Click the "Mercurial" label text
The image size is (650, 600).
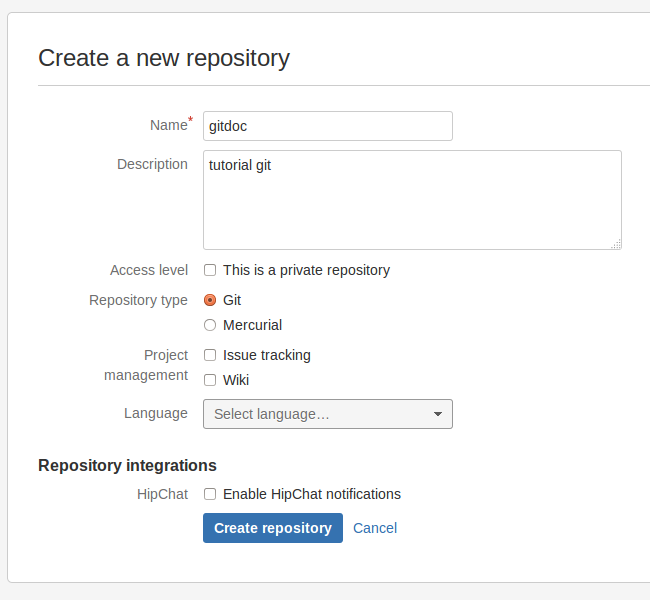click(x=253, y=325)
